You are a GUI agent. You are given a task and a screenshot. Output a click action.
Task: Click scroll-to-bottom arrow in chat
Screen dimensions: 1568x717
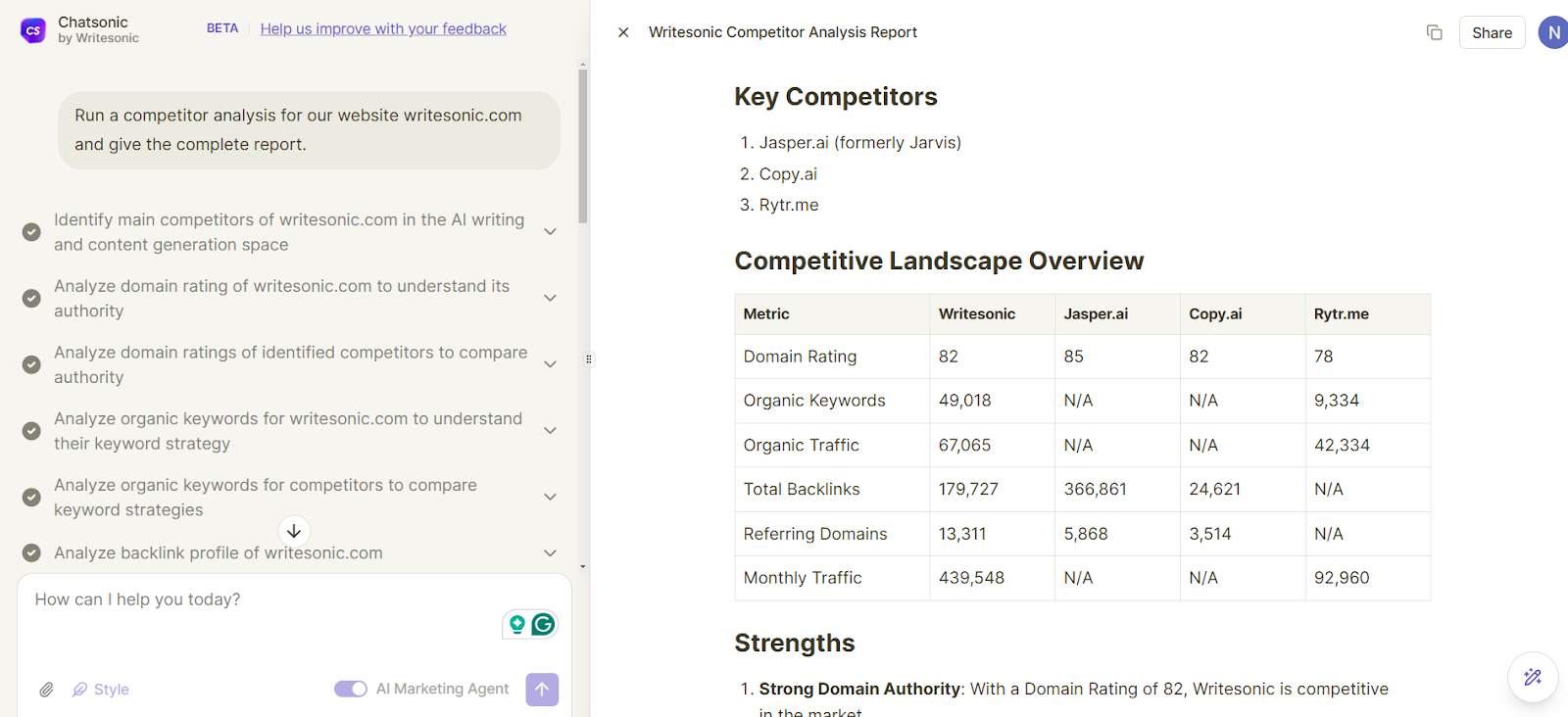(x=294, y=531)
